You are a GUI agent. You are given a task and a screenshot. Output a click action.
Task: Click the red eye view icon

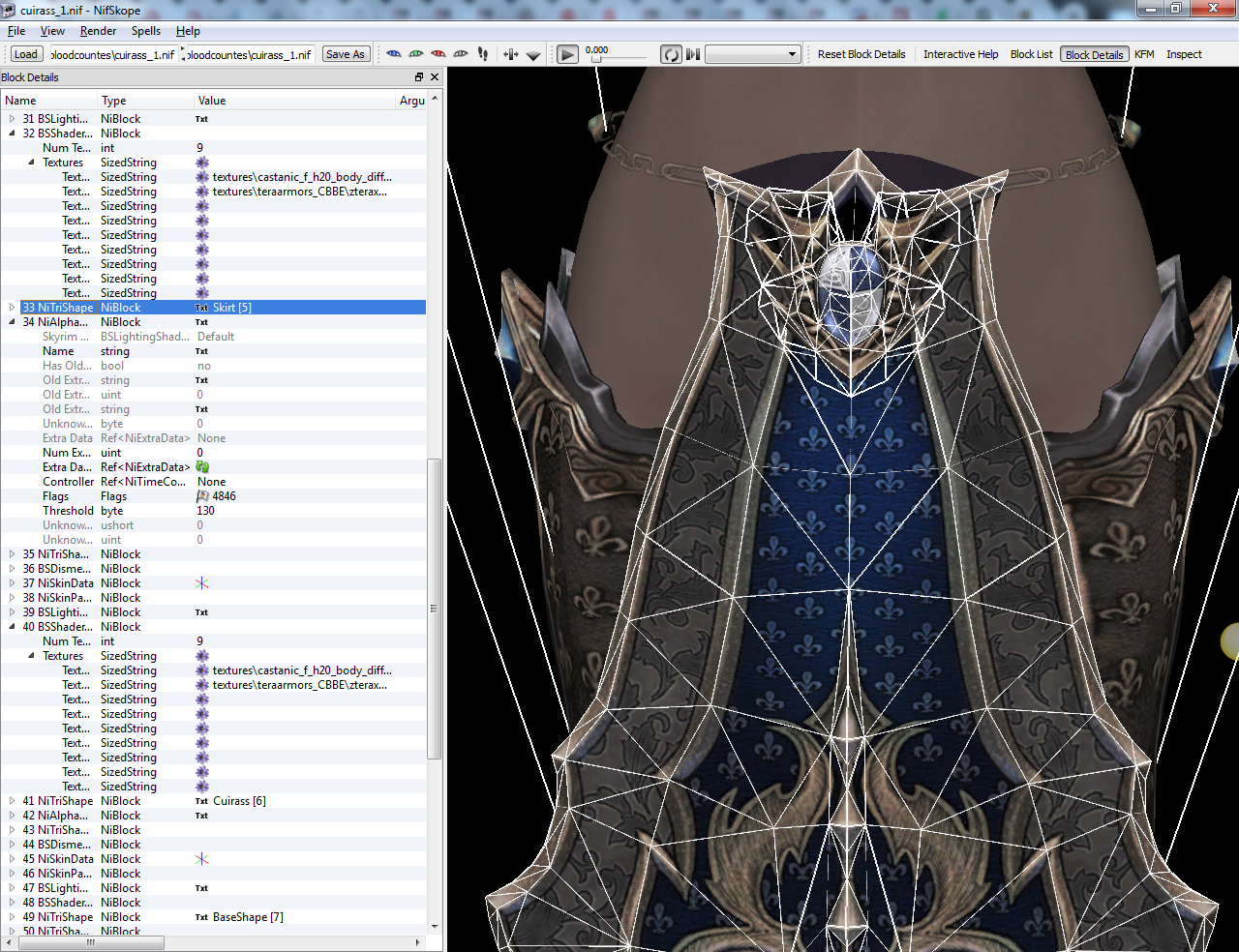click(x=438, y=54)
